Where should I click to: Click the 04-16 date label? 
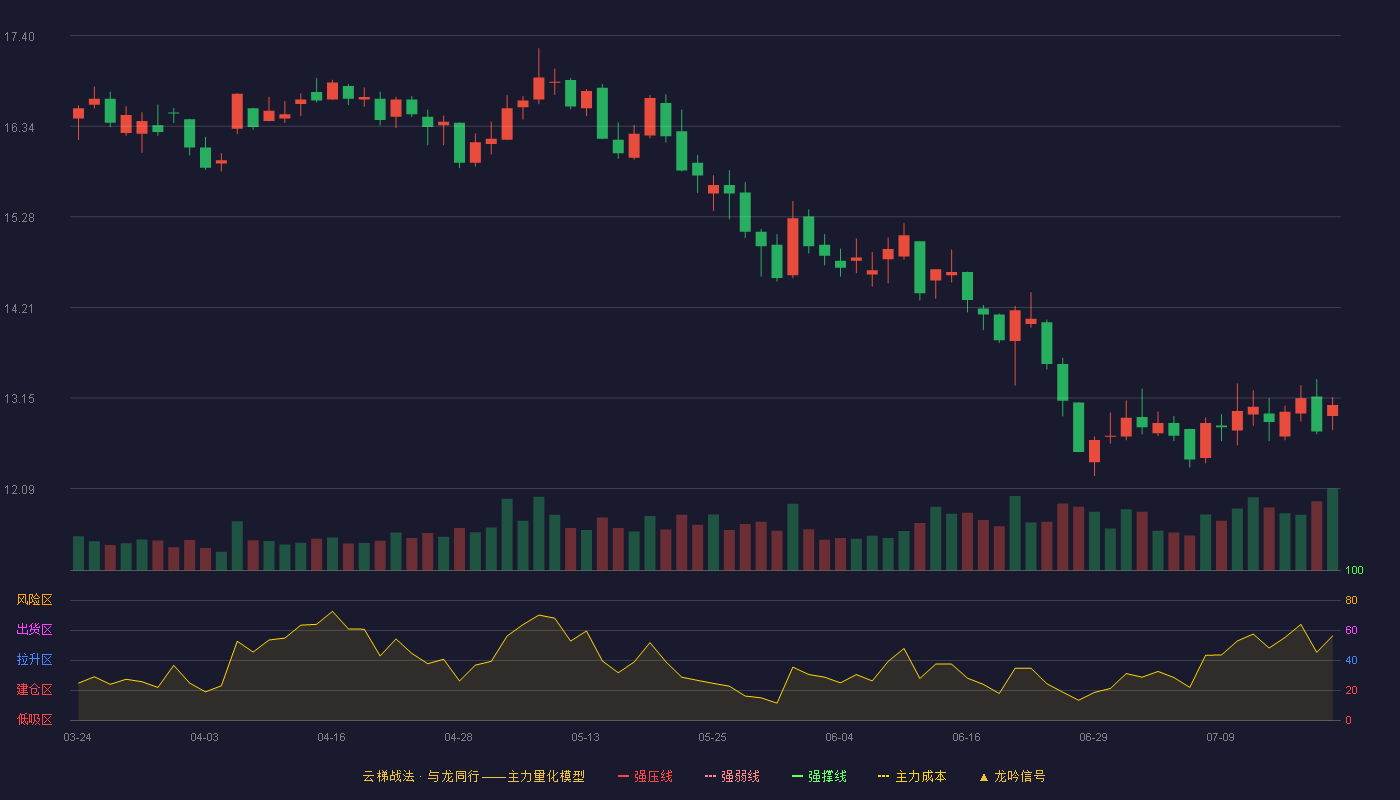click(x=331, y=737)
